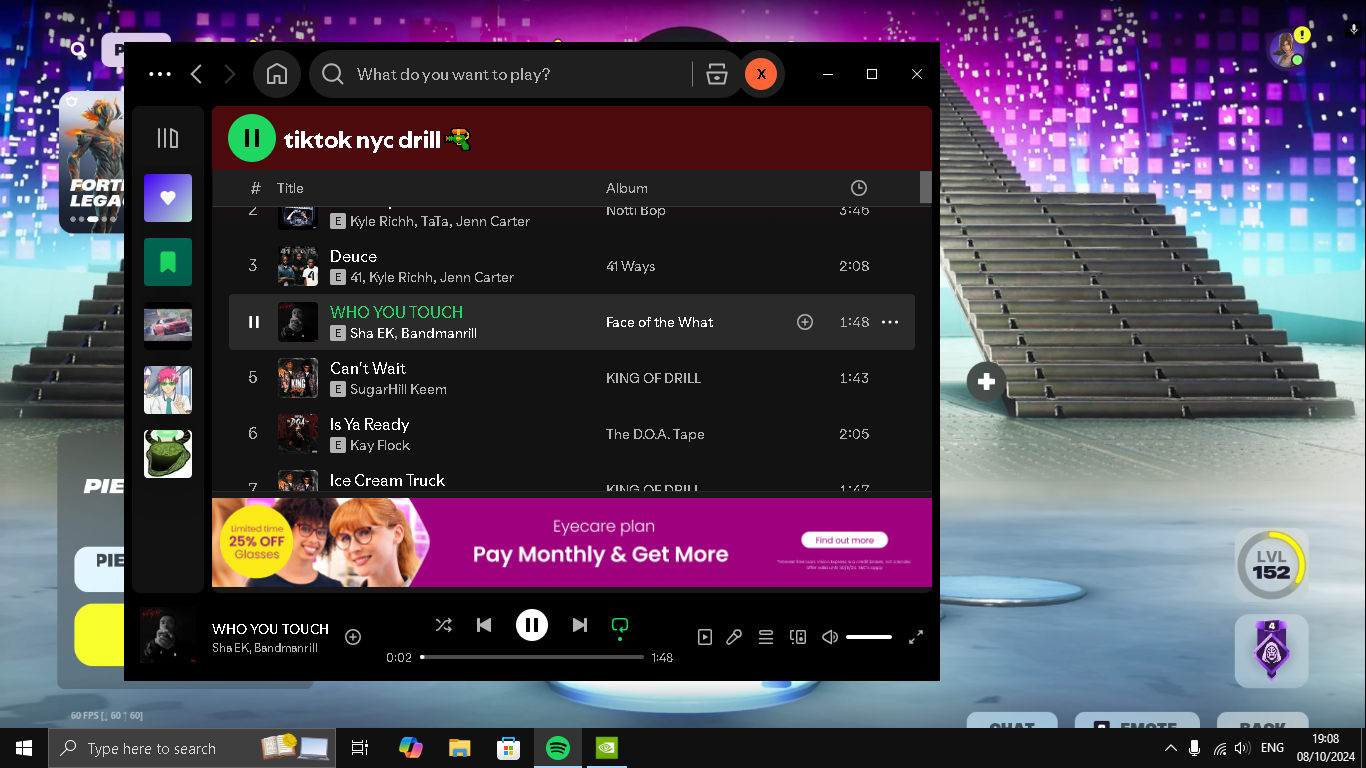Add WHO YOU TOUCH row to Liked Songs
Viewport: 1366px width, 768px height.
[805, 322]
